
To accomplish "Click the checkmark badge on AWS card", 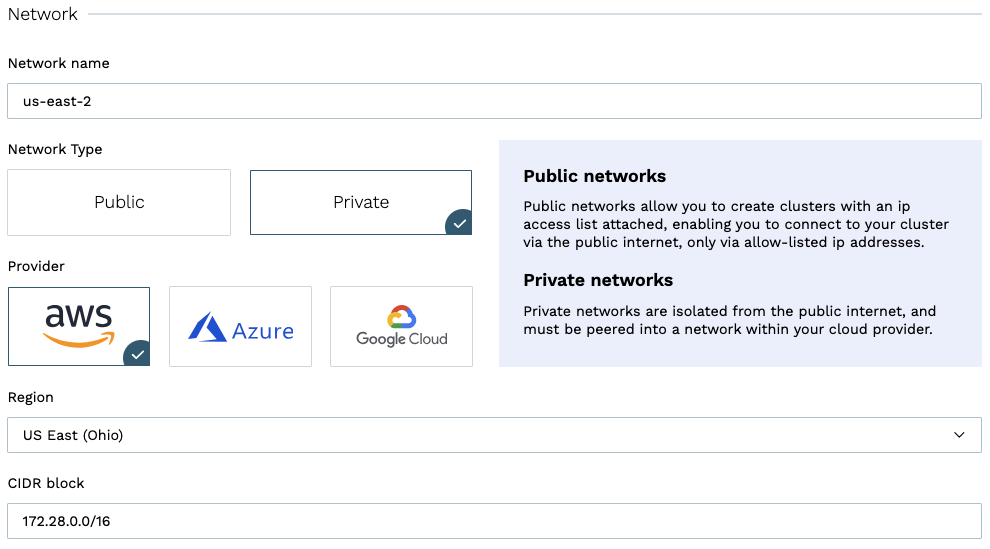I will (x=139, y=355).
